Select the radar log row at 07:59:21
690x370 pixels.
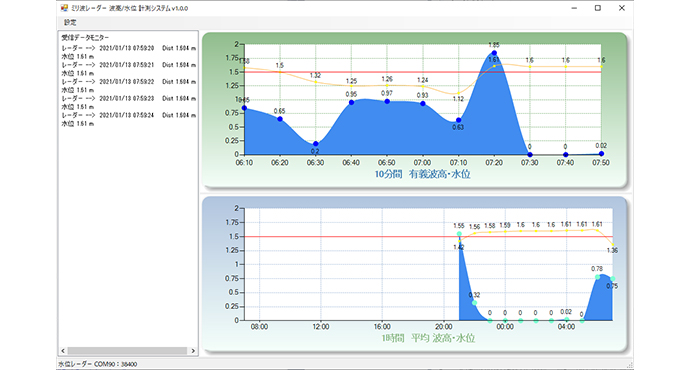(x=128, y=65)
